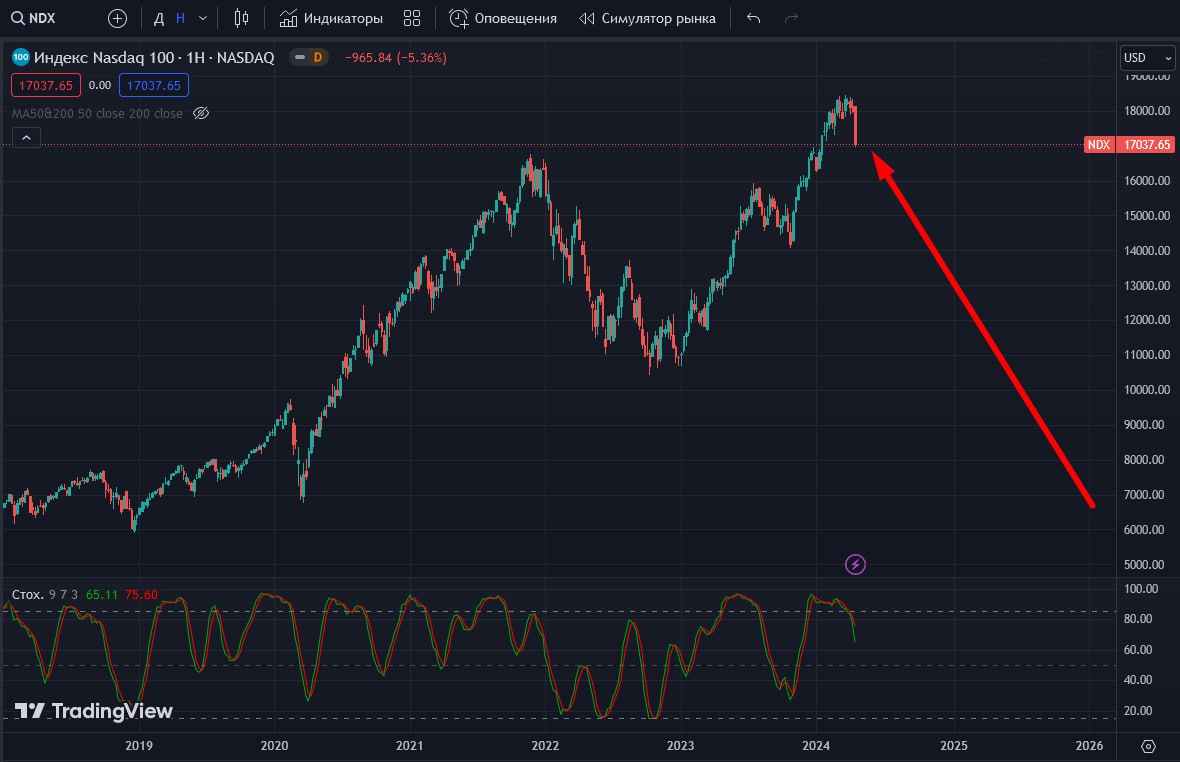Click the red 17037.65 sell price box
Screen dimensions: 1180x762
46,85
